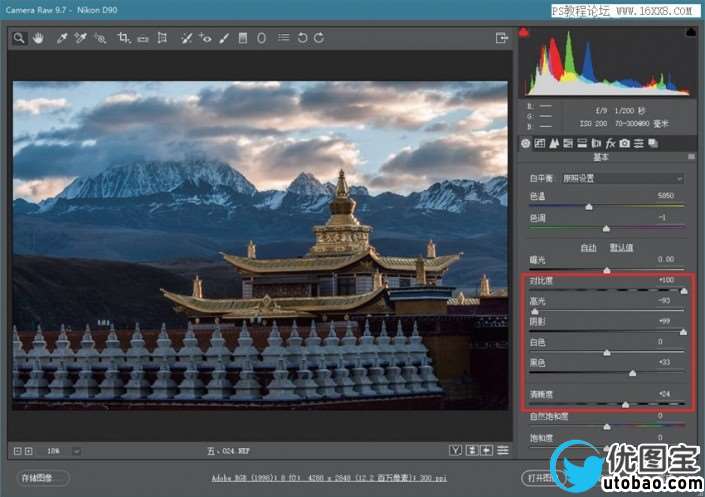Toggle full screen mode icon
Screen dimensions: 705x497
click(502, 38)
